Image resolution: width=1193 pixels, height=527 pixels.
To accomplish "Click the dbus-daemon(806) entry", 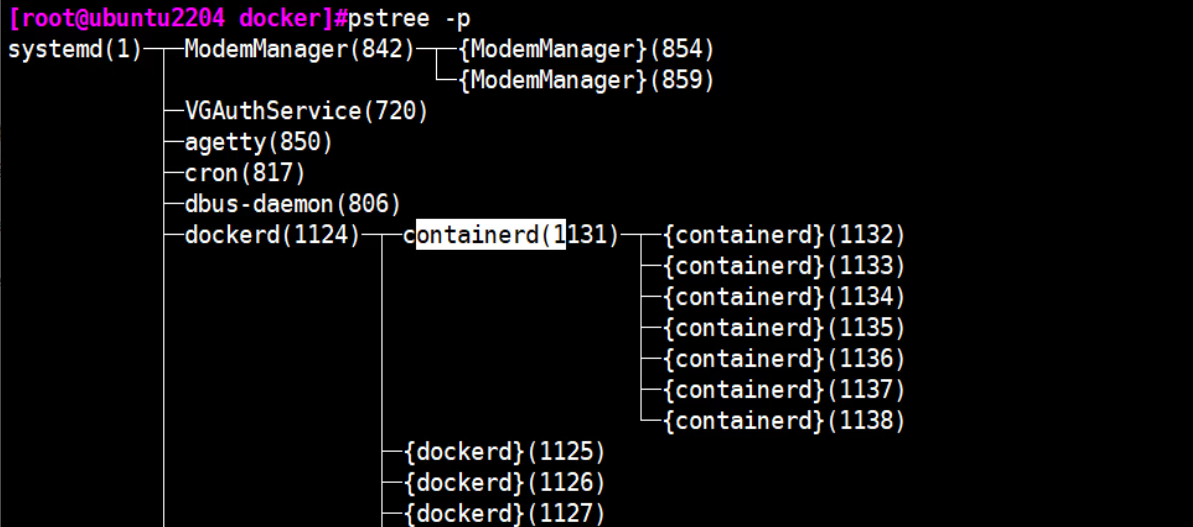I will click(x=292, y=205).
